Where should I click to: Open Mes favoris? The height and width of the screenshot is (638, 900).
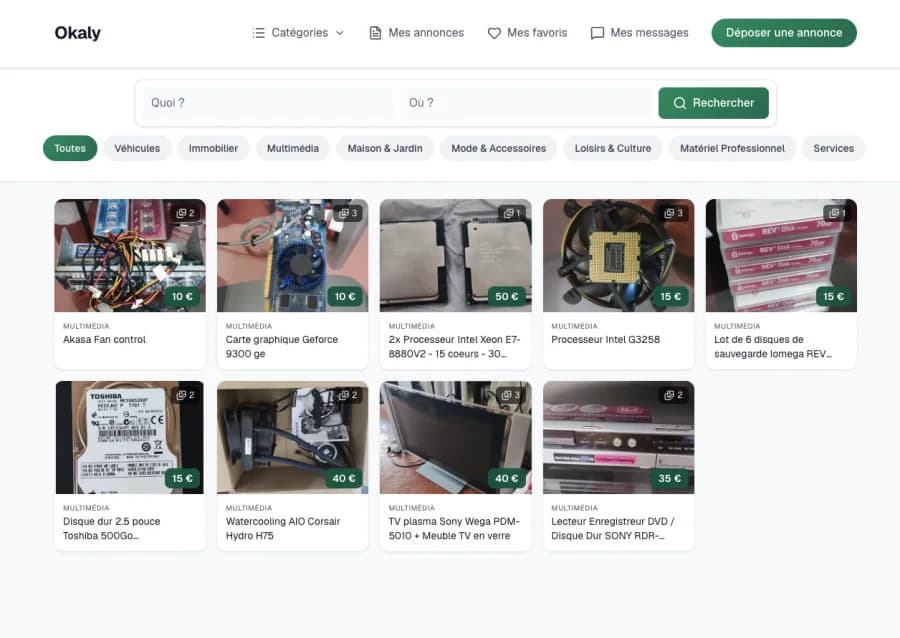coord(527,33)
